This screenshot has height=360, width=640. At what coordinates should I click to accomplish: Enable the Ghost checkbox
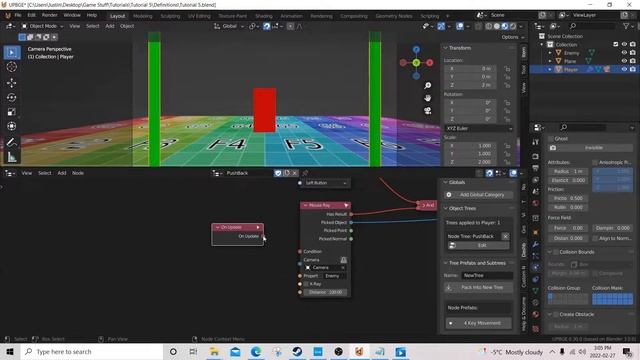click(551, 139)
